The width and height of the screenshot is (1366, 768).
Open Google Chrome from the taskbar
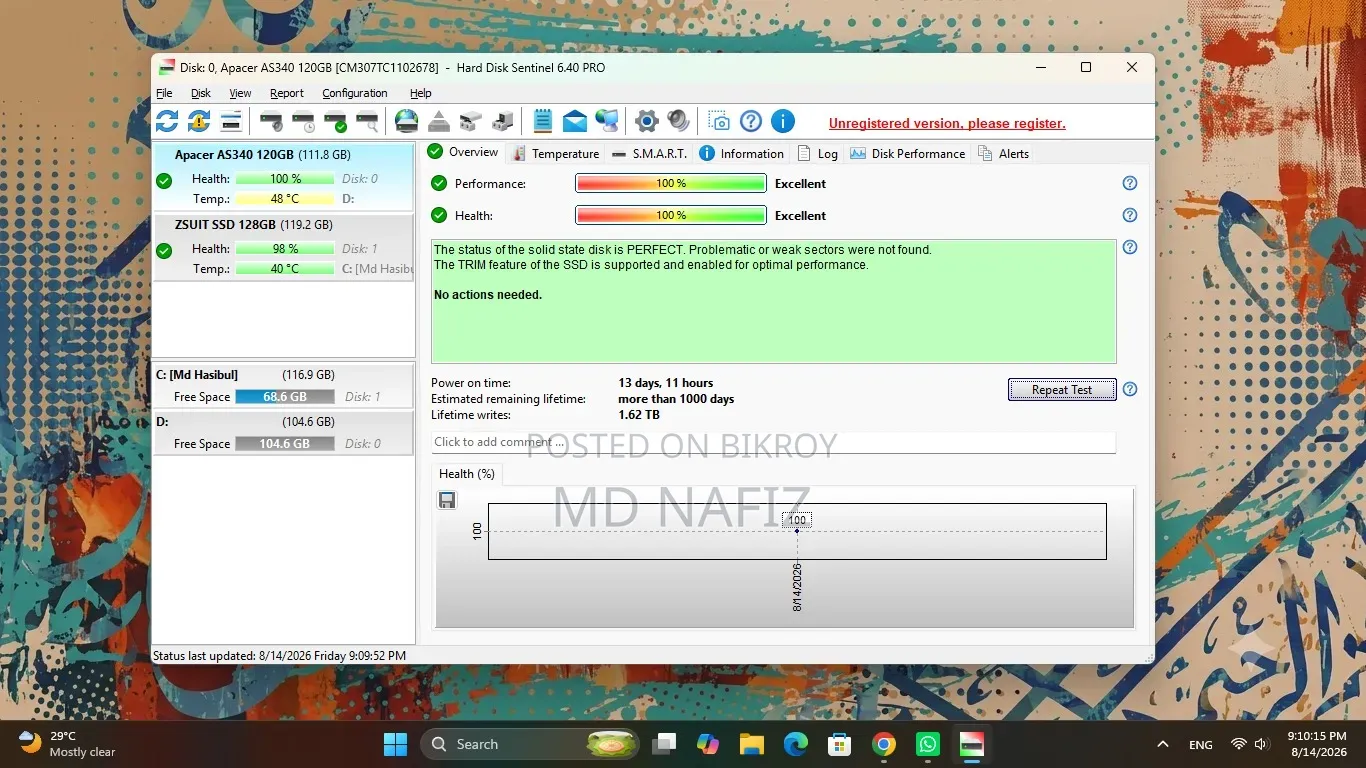click(x=883, y=744)
